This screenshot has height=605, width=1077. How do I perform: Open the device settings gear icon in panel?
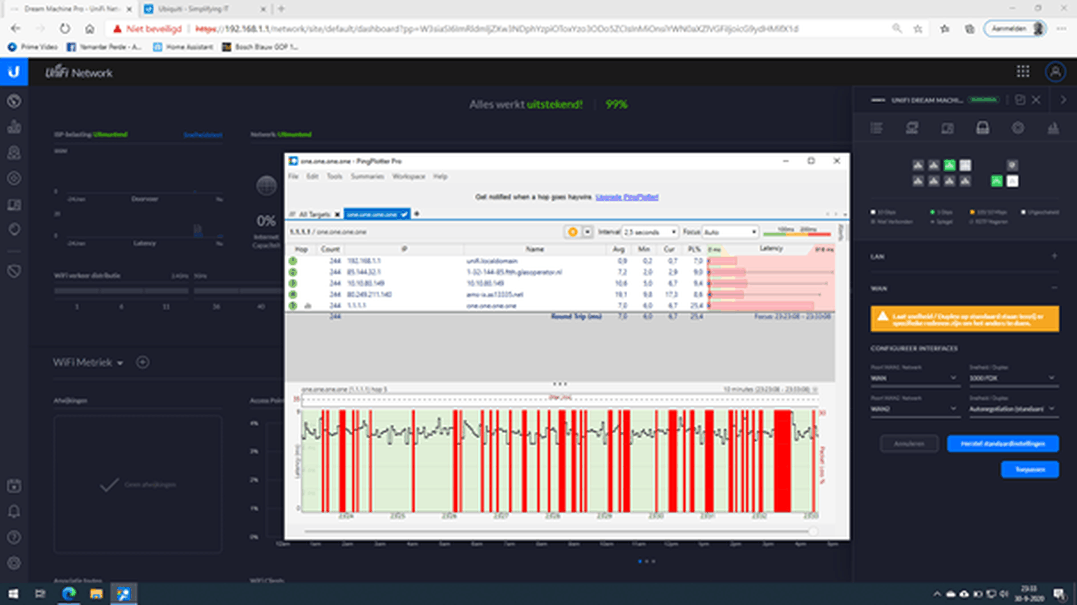tap(1018, 128)
